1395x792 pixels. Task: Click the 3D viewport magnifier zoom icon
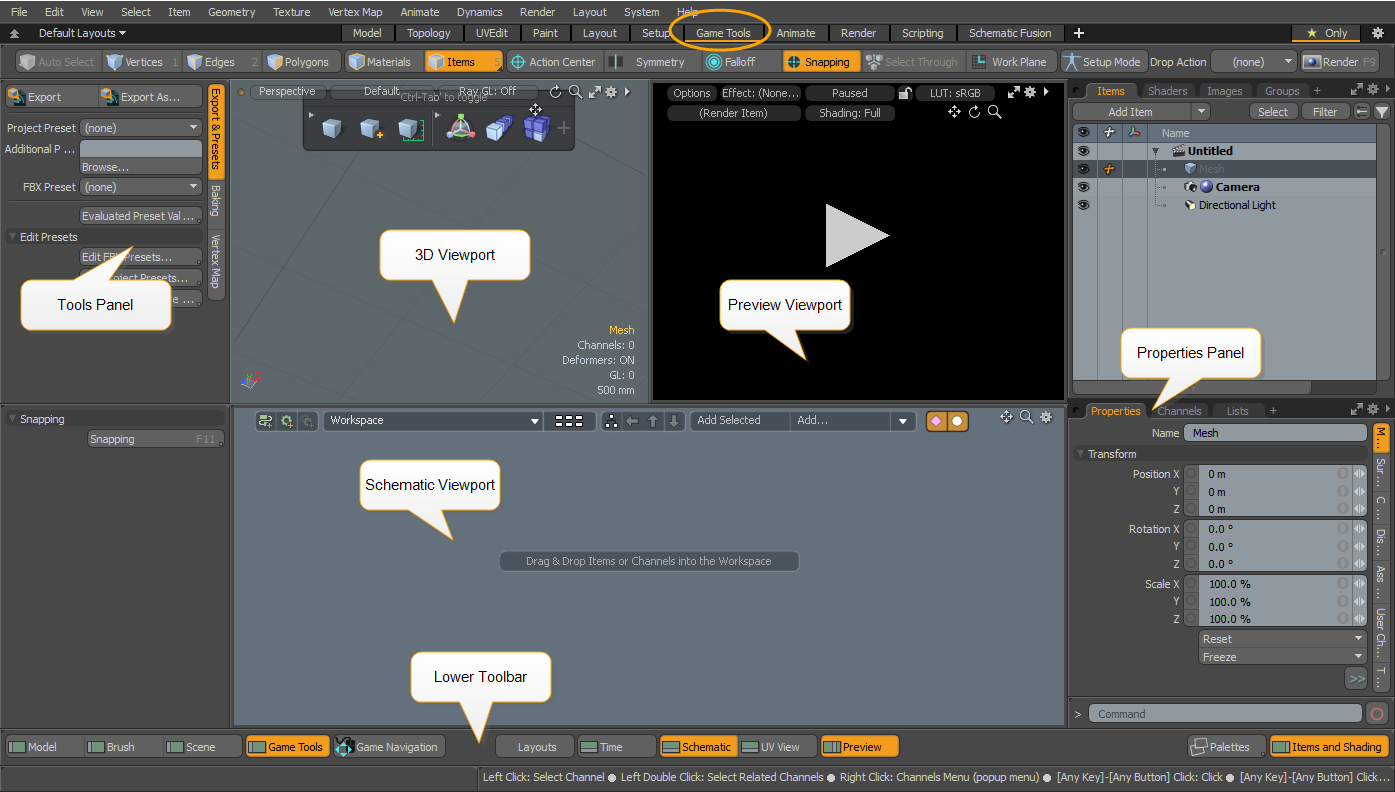point(576,92)
